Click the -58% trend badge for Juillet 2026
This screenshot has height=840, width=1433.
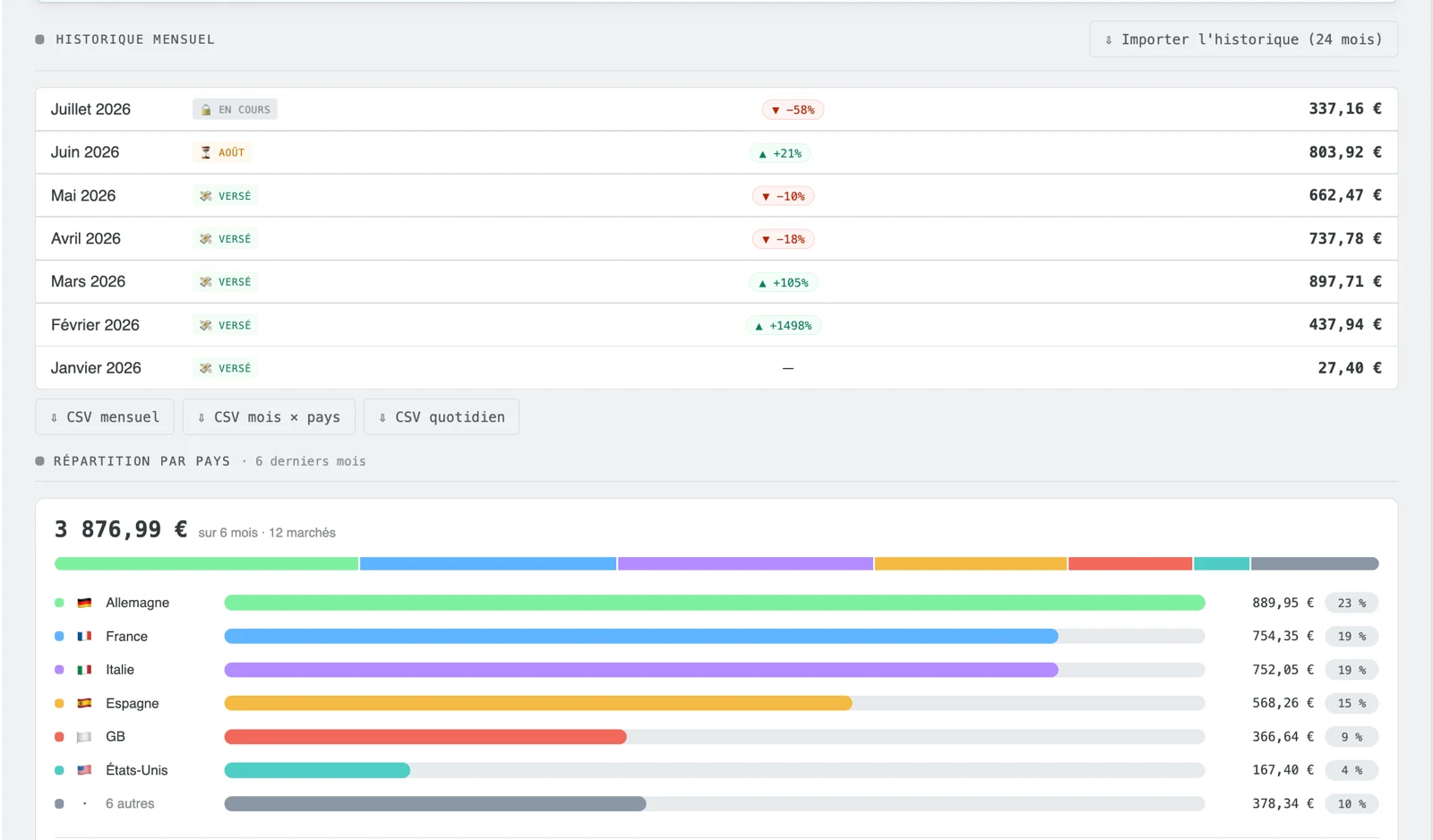coord(793,109)
